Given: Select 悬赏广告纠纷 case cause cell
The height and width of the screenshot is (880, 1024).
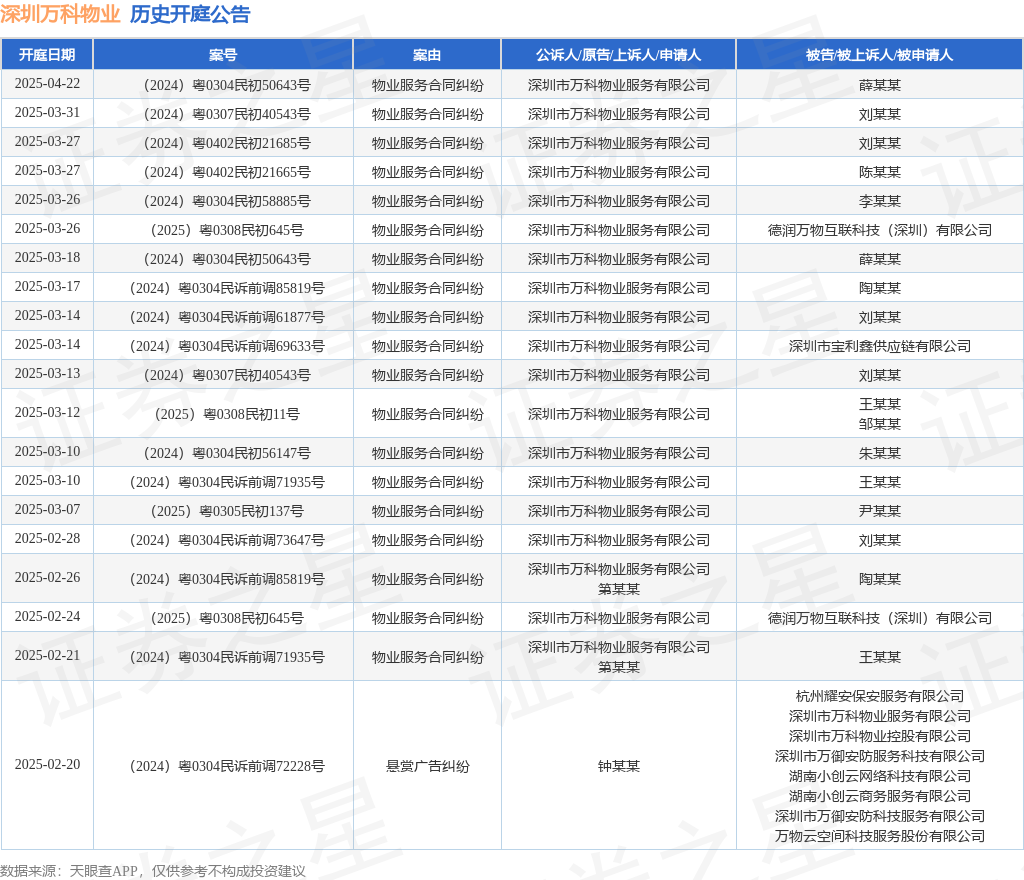Looking at the screenshot, I should coord(427,766).
